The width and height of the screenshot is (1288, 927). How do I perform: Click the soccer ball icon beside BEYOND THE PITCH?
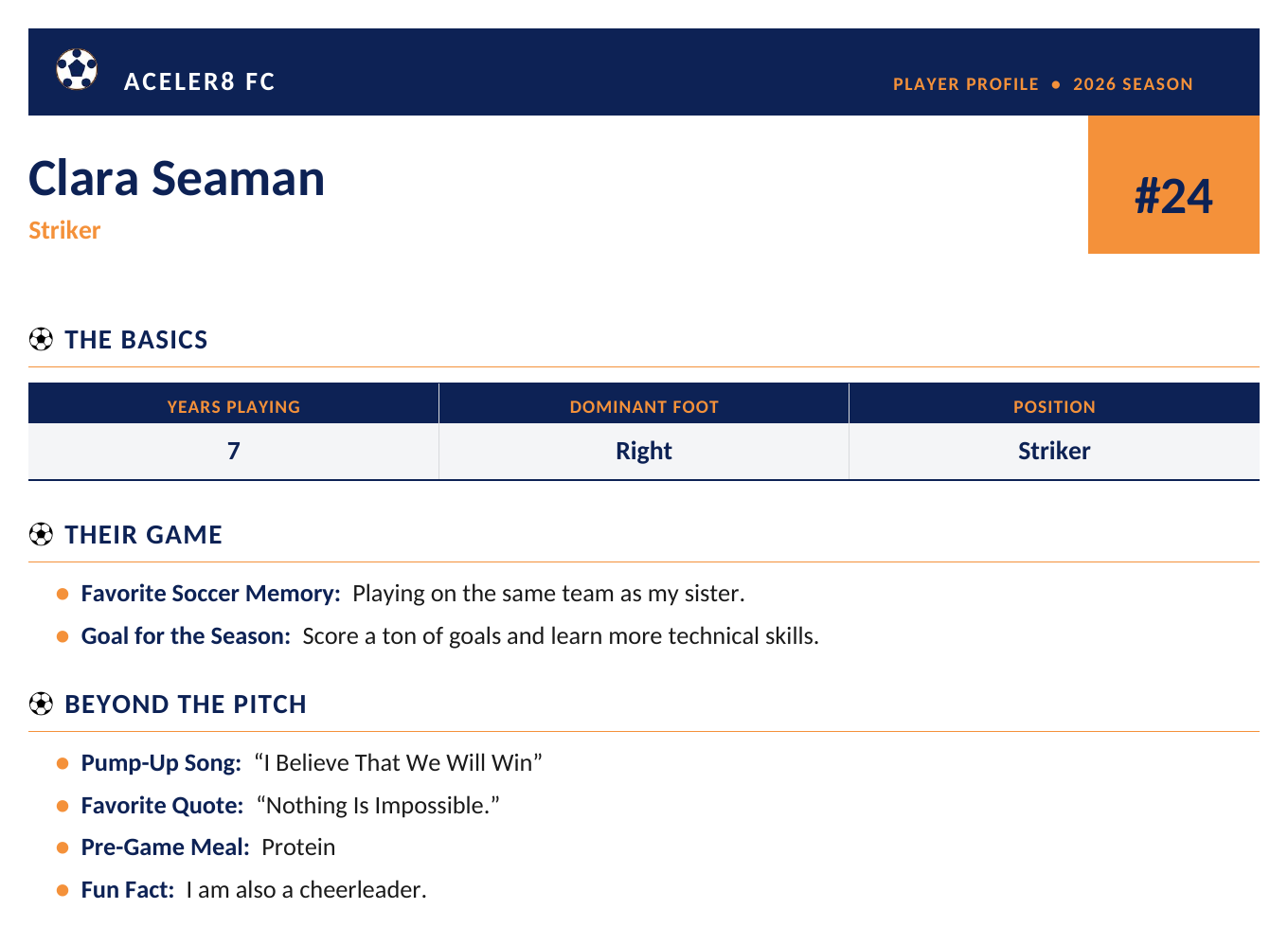(x=41, y=704)
